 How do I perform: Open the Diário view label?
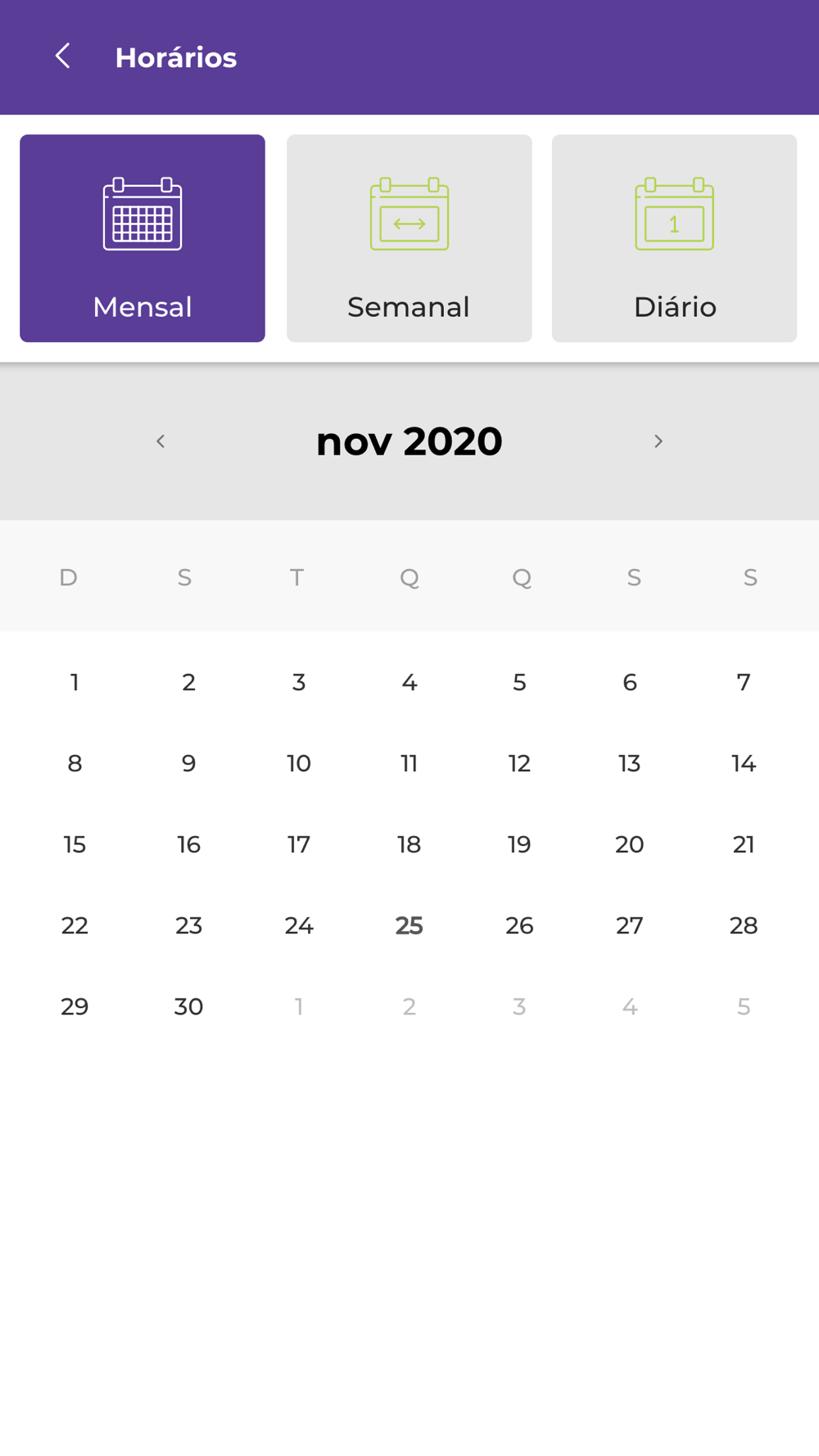[x=675, y=307]
